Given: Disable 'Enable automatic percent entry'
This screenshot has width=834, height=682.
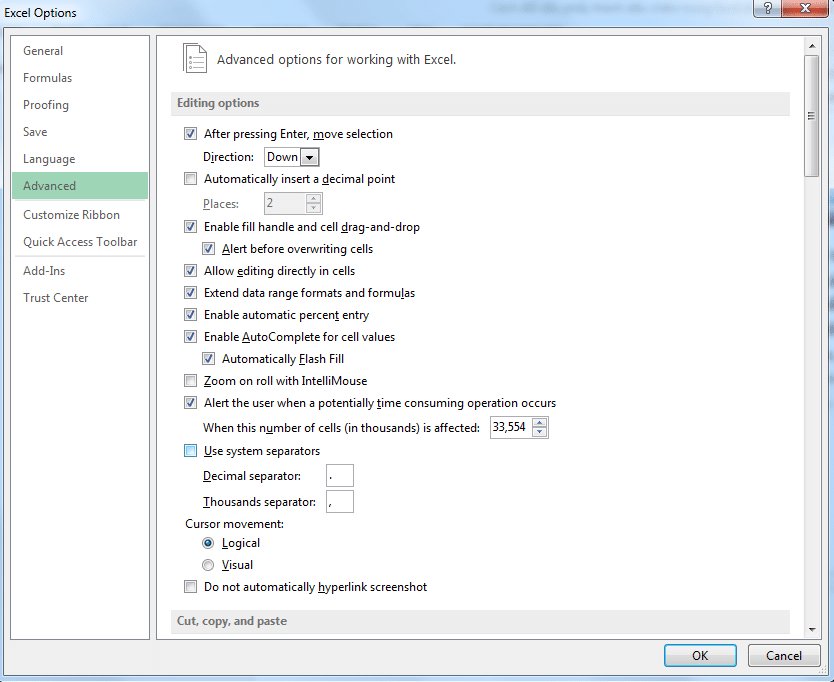Looking at the screenshot, I should coord(190,315).
